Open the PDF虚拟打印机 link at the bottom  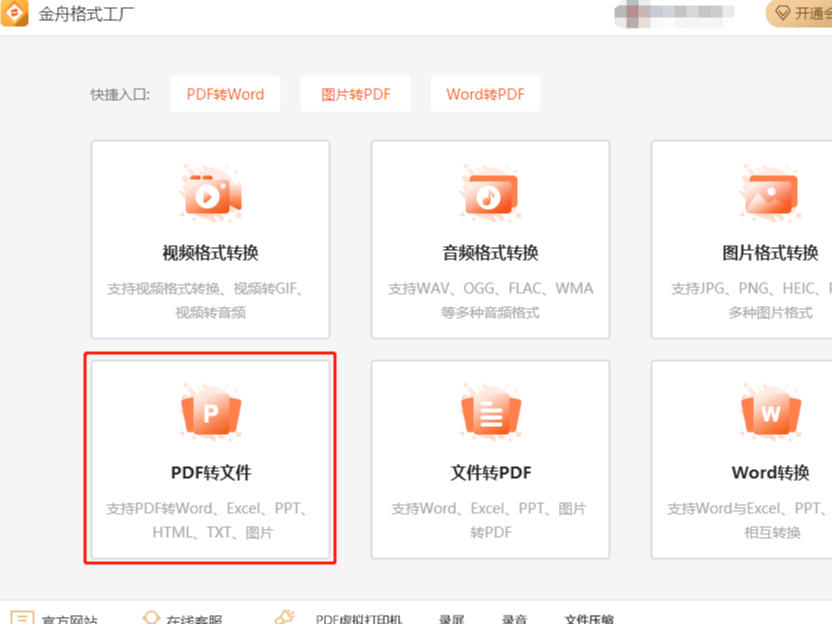pos(359,619)
